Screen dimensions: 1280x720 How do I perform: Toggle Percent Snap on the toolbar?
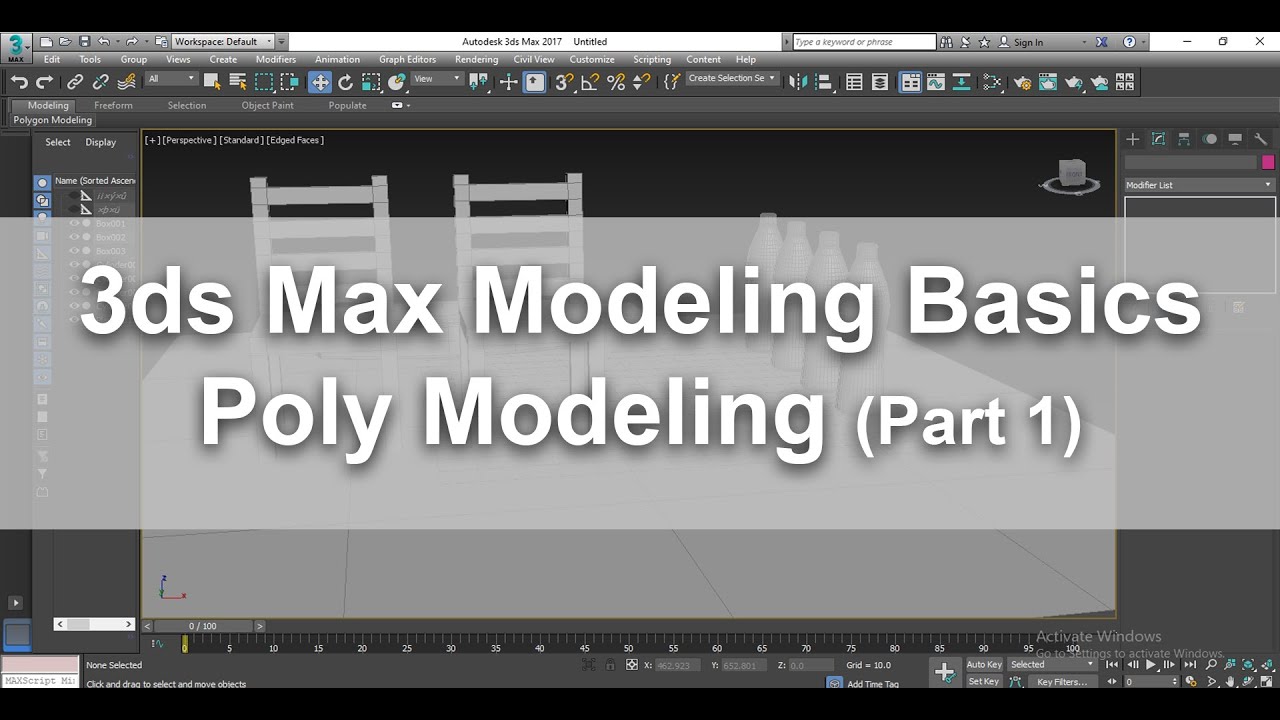[x=616, y=82]
